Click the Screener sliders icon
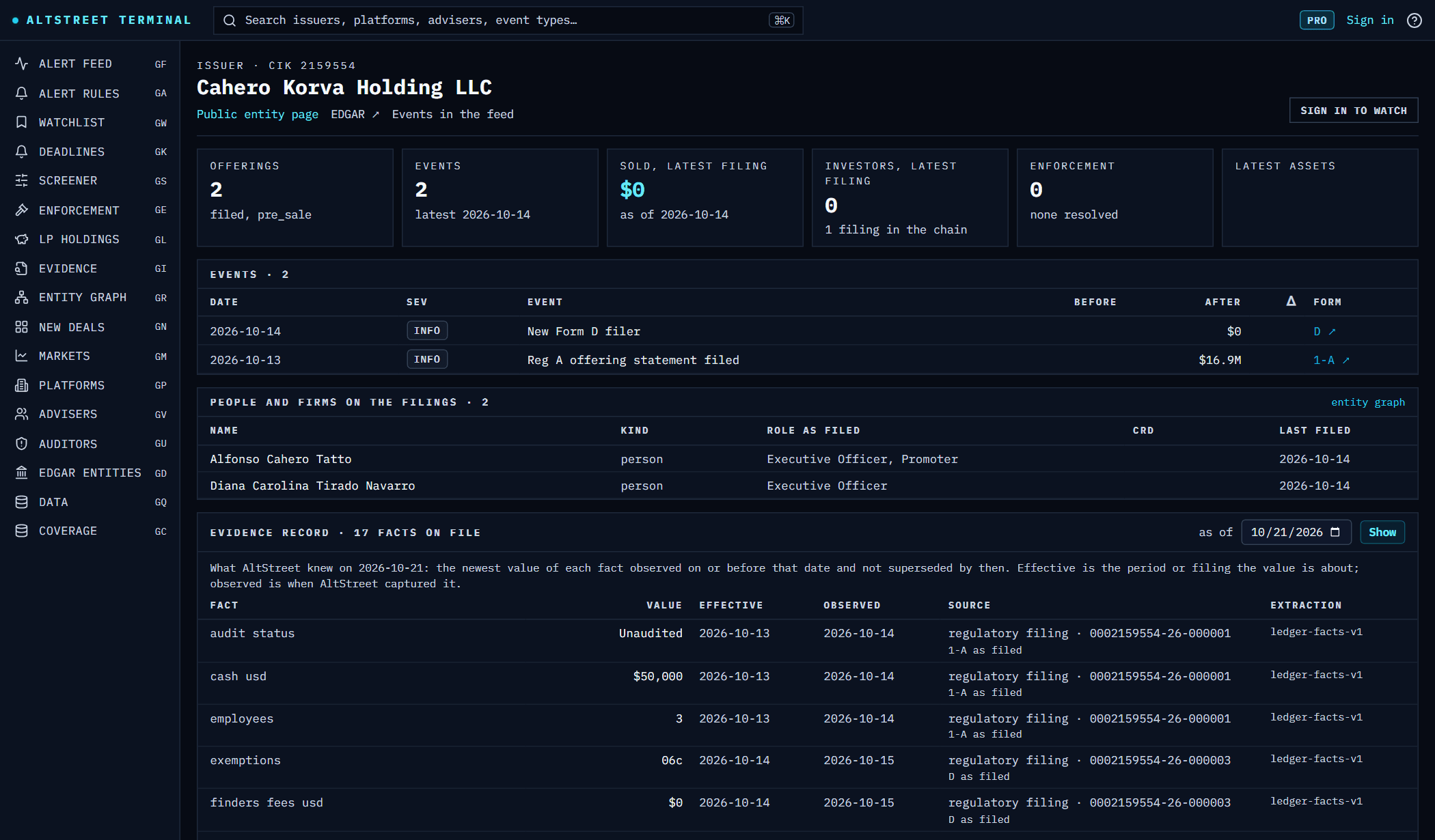The height and width of the screenshot is (840, 1435). click(22, 180)
